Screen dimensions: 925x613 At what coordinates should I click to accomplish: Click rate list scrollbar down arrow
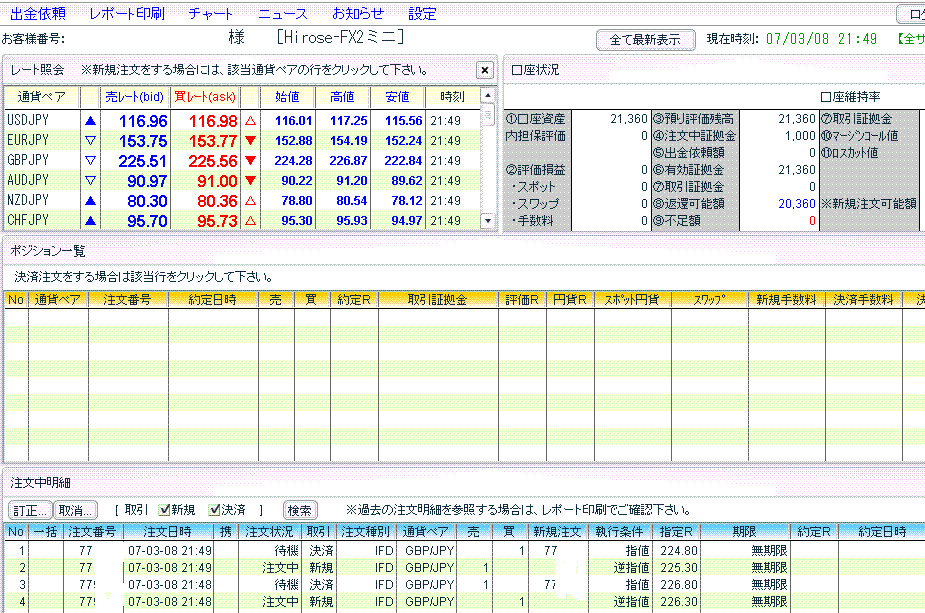(488, 221)
